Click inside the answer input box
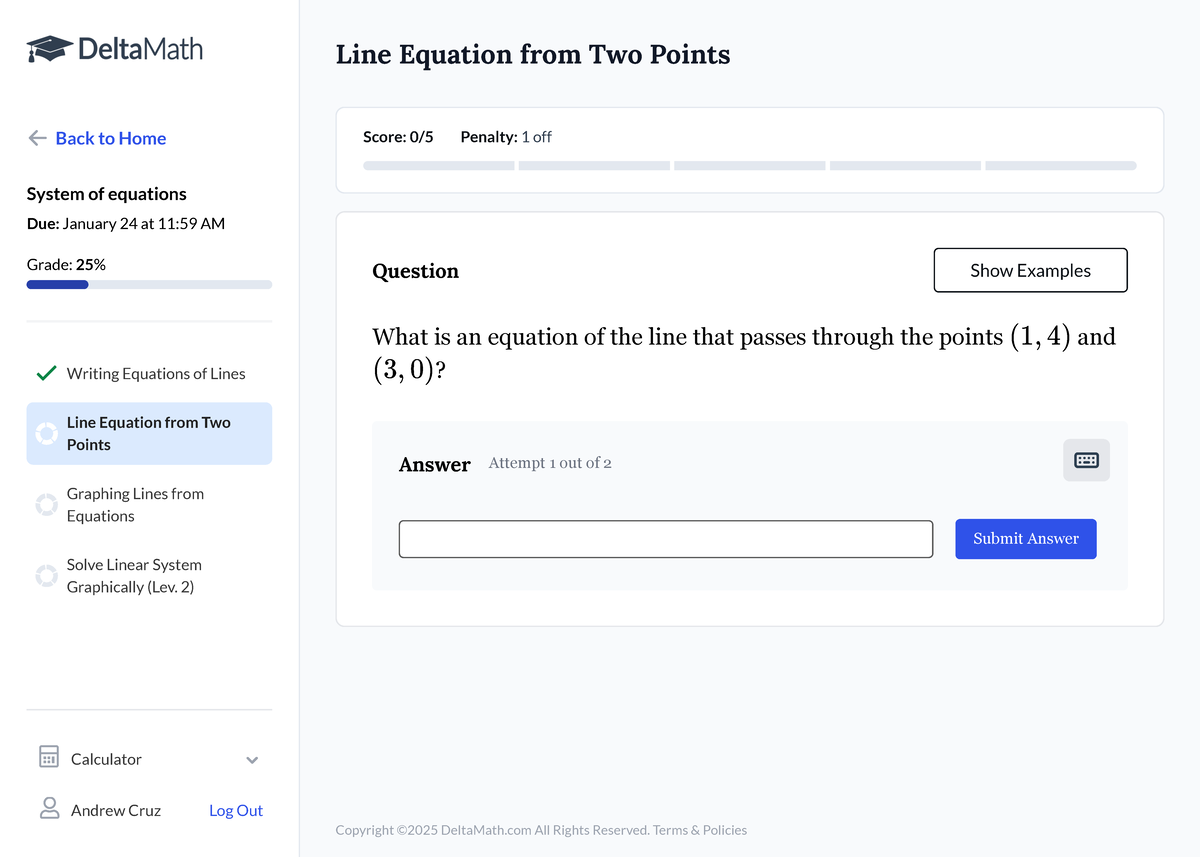This screenshot has height=857, width=1200. pyautogui.click(x=665, y=538)
